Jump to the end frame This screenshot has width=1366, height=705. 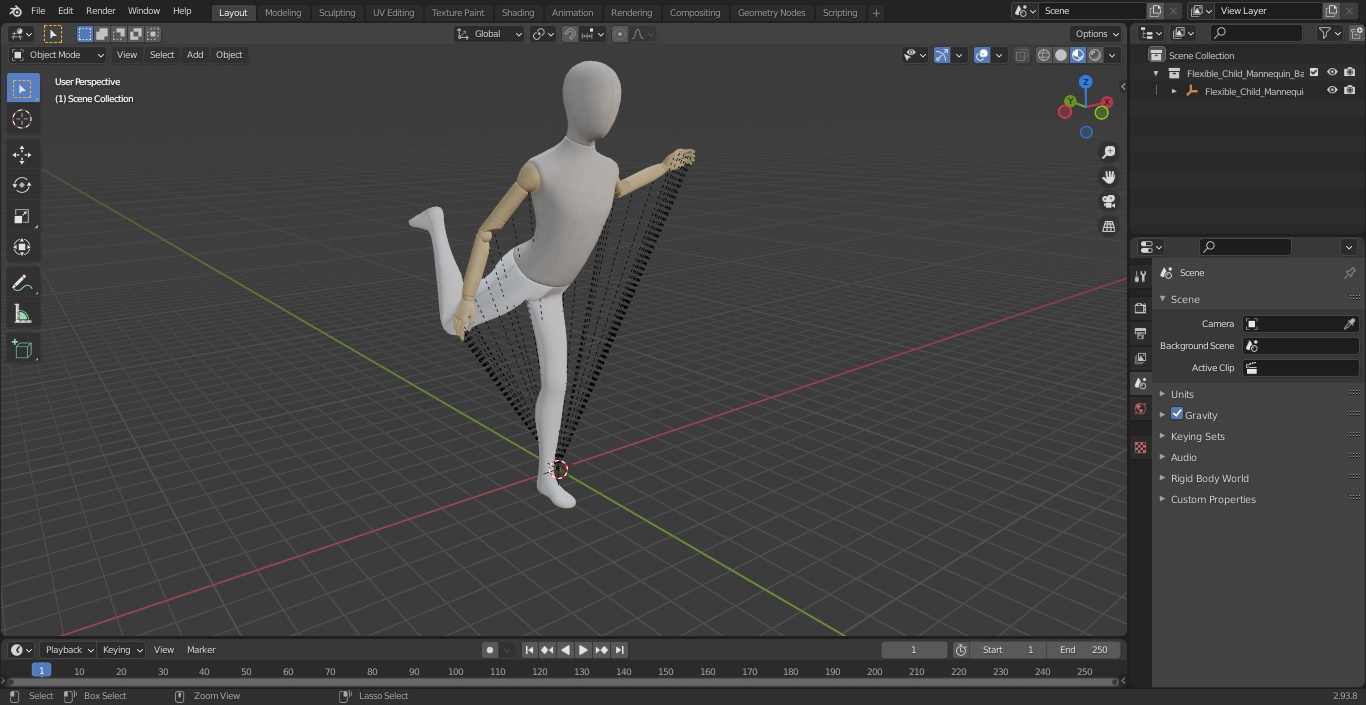click(x=619, y=650)
